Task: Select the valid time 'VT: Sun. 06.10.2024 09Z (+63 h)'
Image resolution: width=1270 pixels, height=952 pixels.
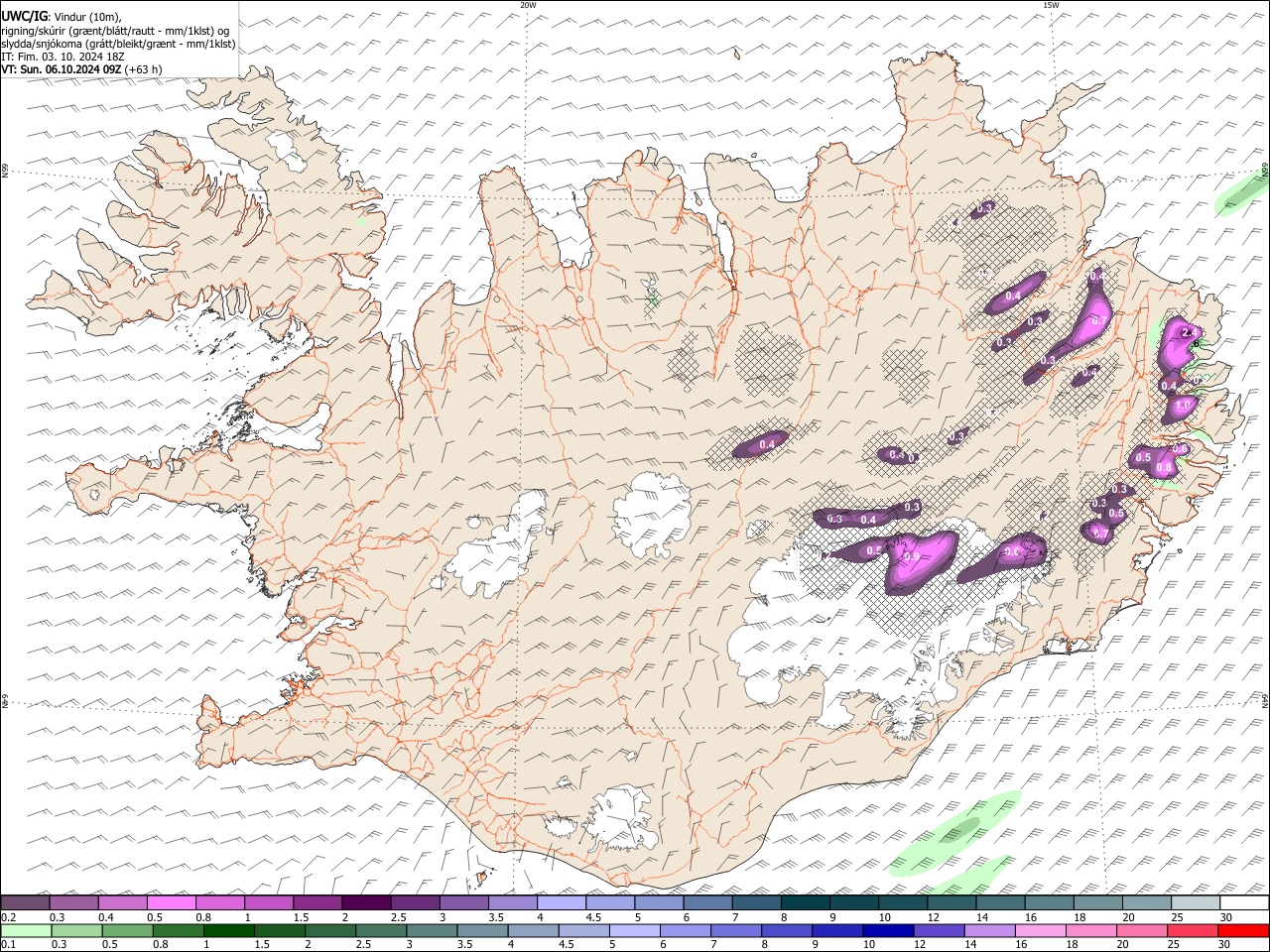Action: coord(81,69)
